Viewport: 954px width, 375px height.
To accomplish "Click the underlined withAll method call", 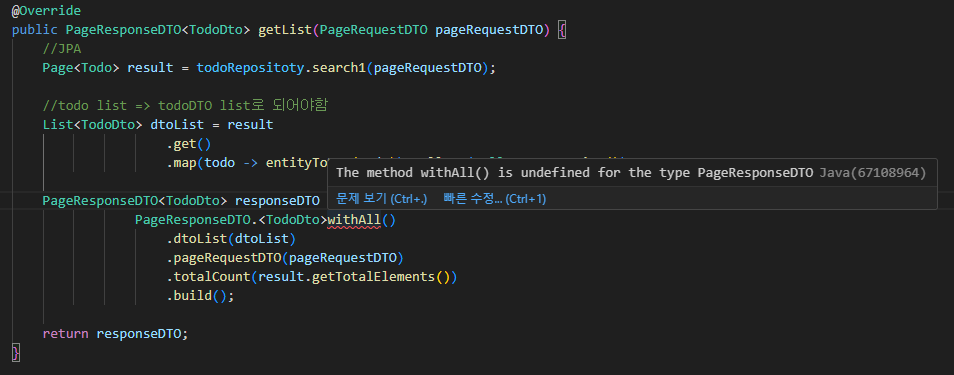I will point(354,220).
